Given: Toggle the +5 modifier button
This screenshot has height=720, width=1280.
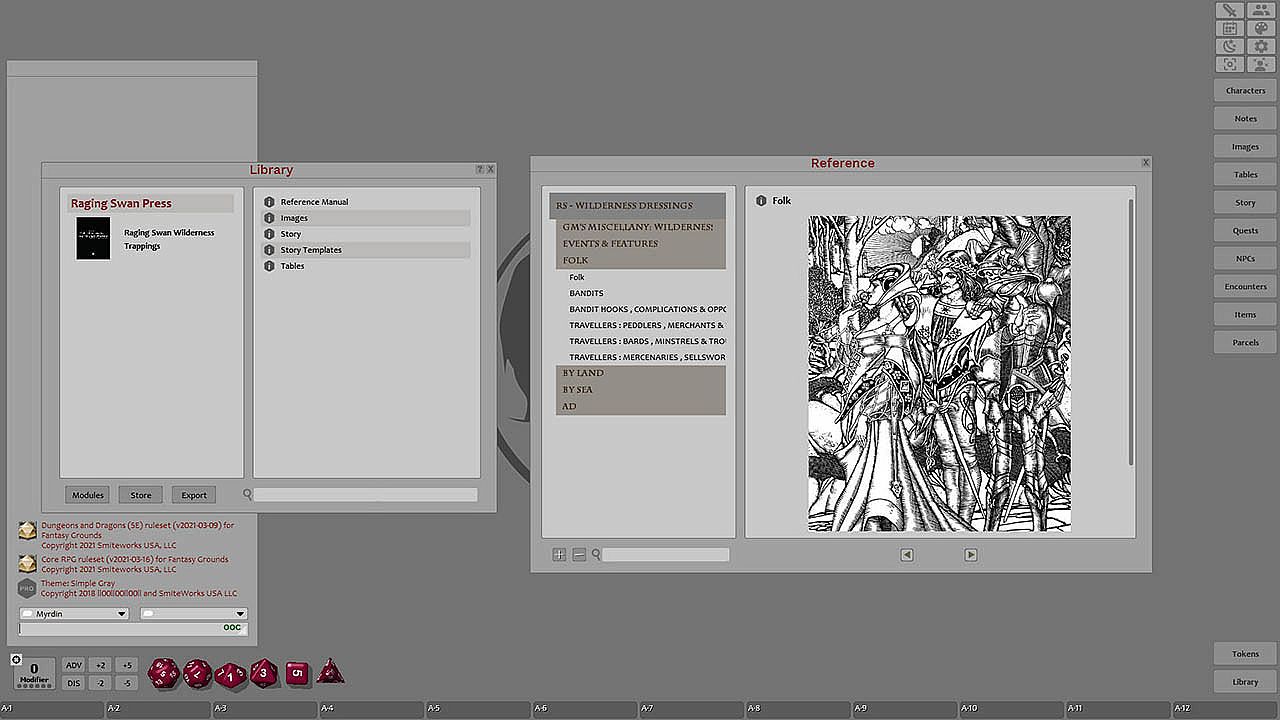Looking at the screenshot, I should (125, 665).
